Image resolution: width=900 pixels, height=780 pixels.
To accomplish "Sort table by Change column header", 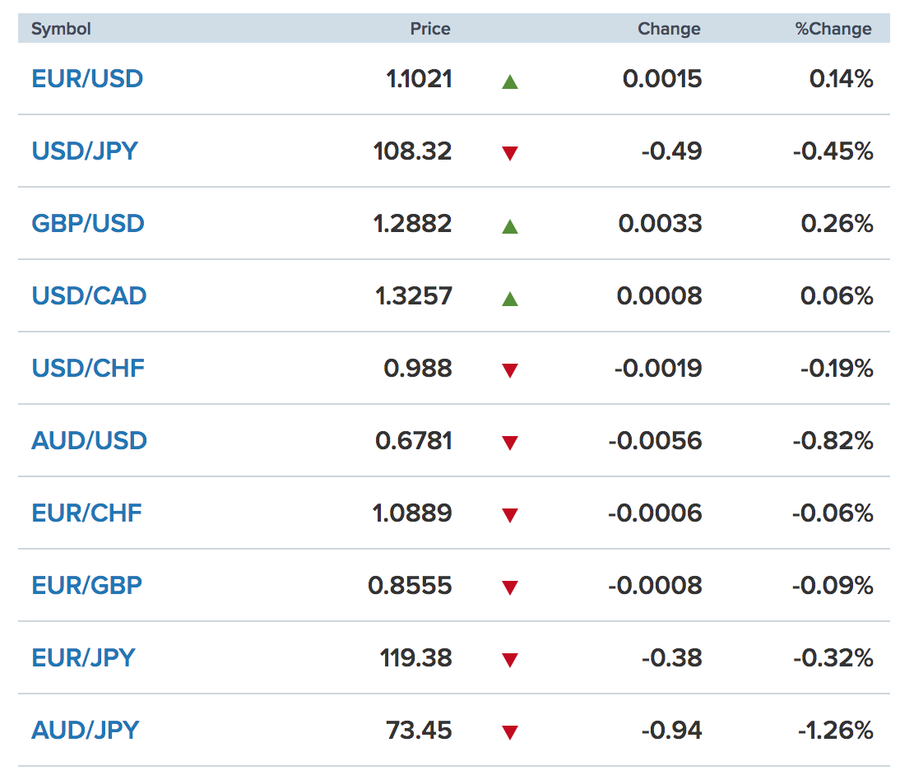I will tap(669, 29).
